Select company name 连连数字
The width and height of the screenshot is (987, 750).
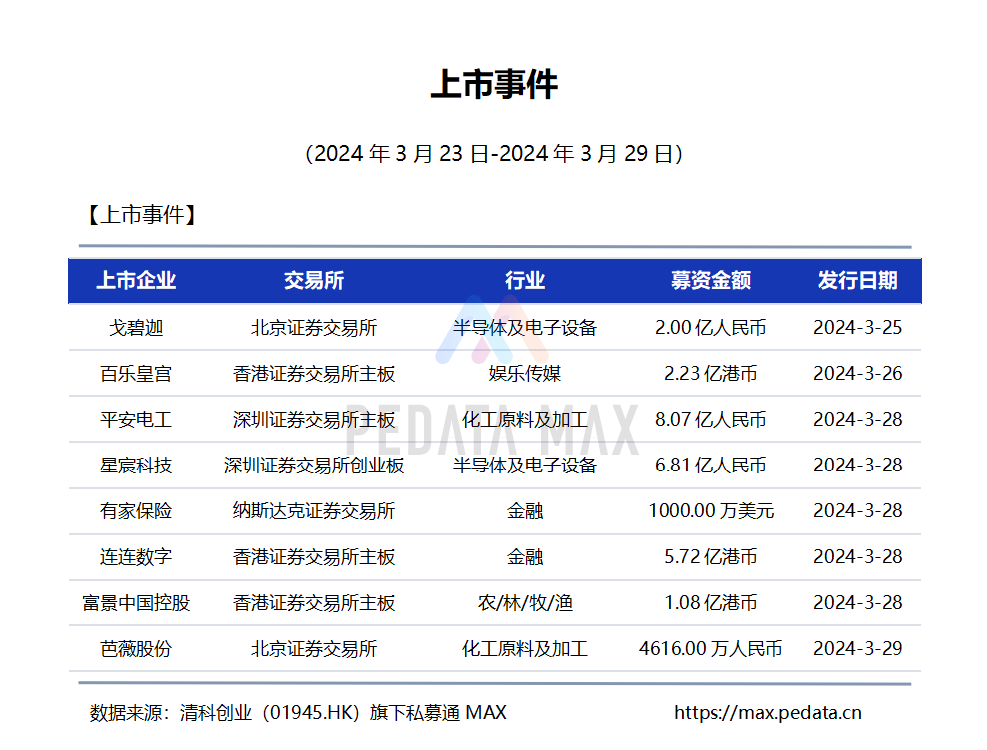[x=136, y=556]
